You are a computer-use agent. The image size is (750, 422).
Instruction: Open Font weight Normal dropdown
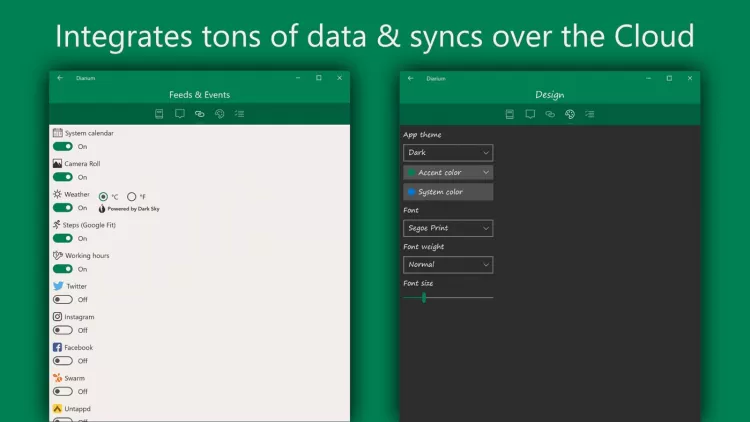[x=448, y=265]
